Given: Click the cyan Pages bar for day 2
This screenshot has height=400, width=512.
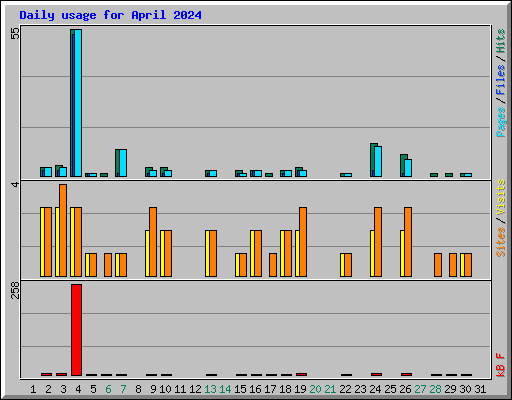Looking at the screenshot, I should (x=48, y=172).
